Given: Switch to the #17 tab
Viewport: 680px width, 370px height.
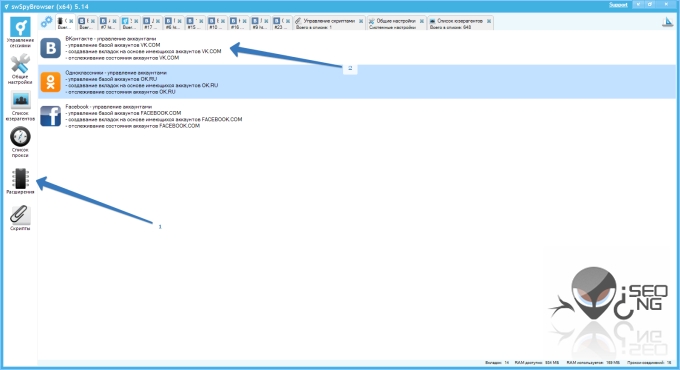Looking at the screenshot, I should click(x=152, y=23).
